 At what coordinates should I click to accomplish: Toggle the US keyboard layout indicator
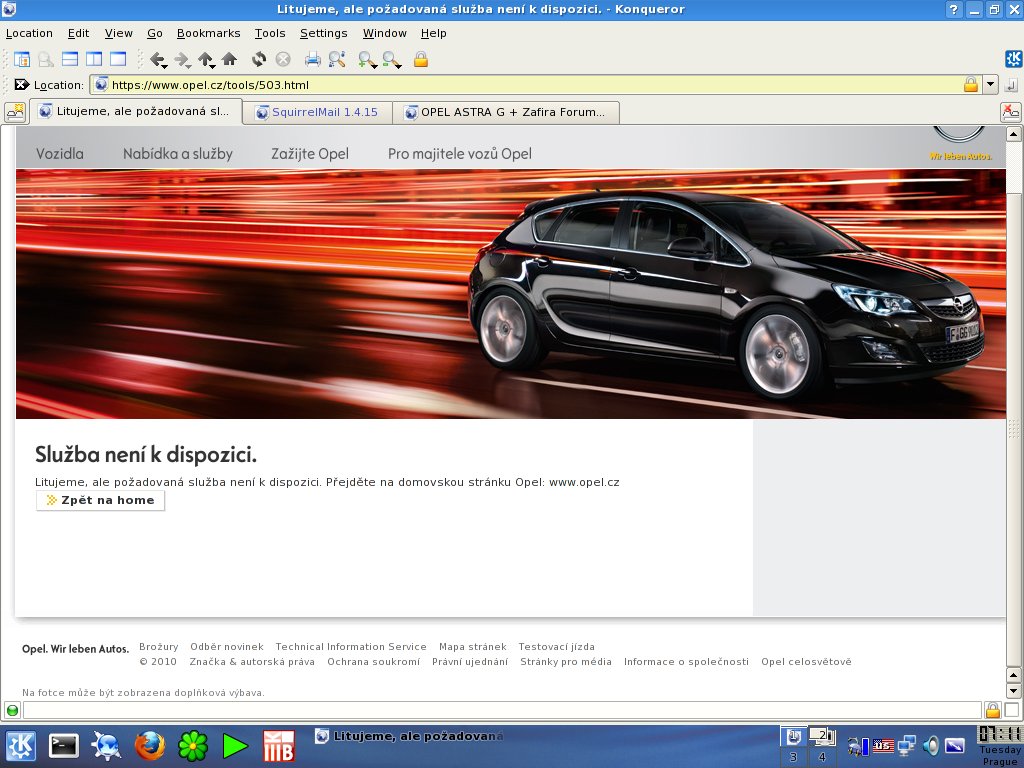pyautogui.click(x=883, y=745)
